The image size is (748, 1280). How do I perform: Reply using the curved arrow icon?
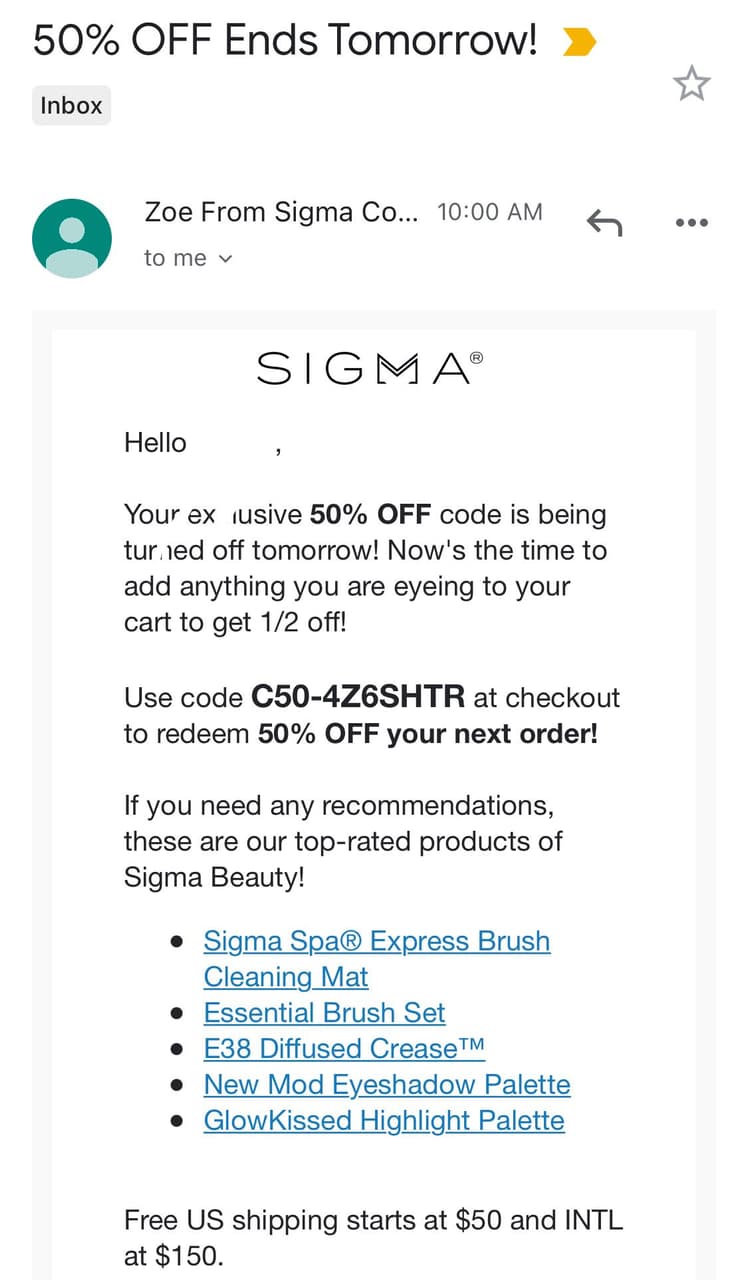tap(604, 222)
